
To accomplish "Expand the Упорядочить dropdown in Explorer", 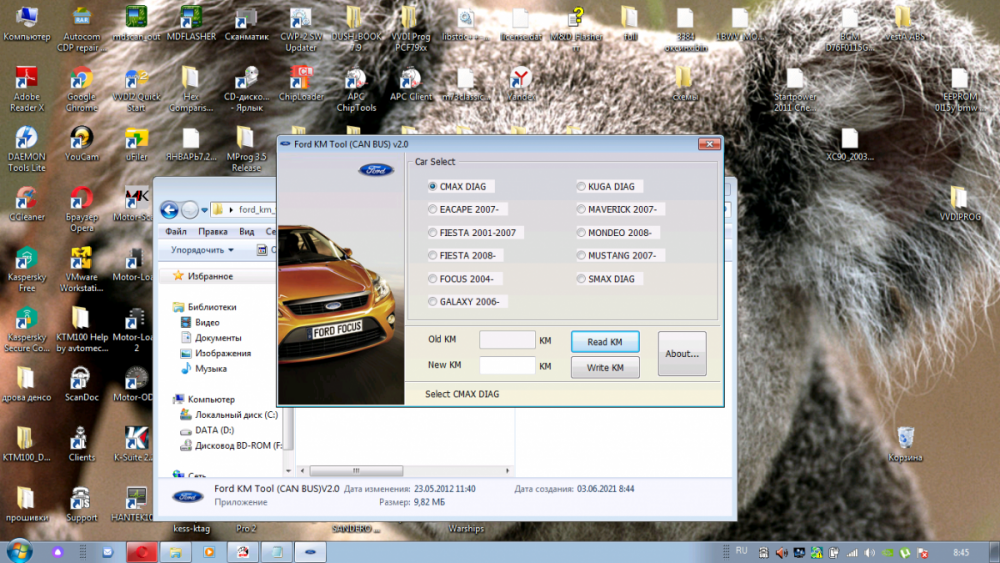I will pyautogui.click(x=202, y=250).
